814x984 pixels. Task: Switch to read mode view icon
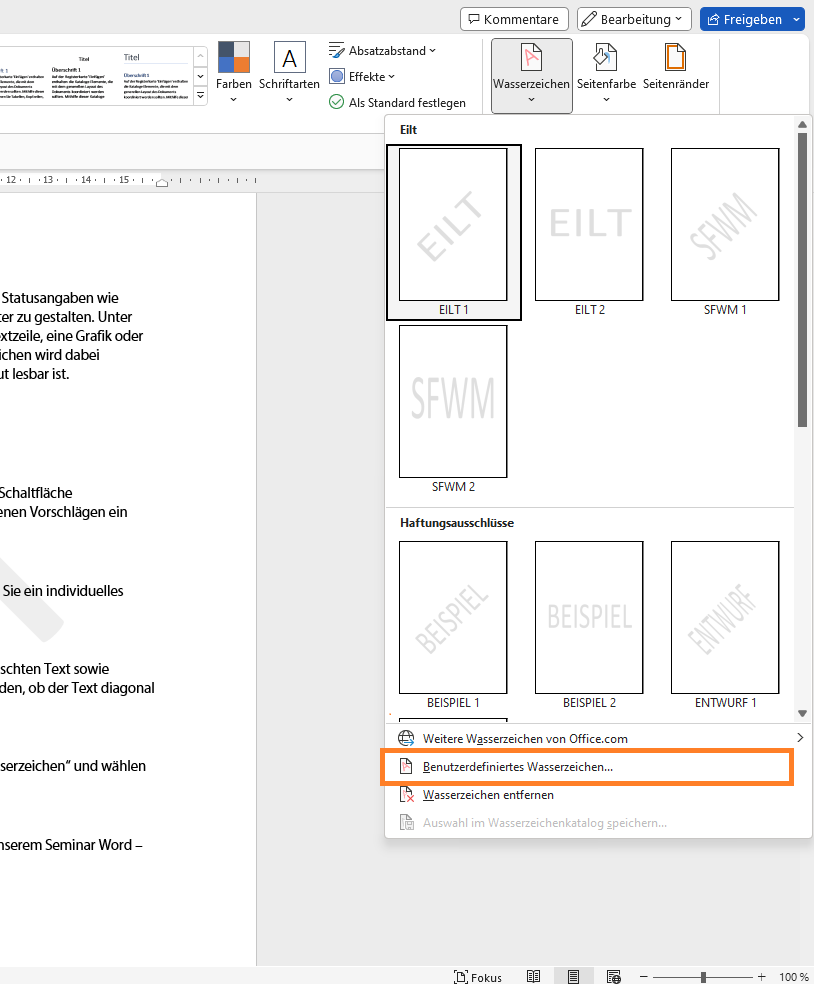[x=534, y=976]
